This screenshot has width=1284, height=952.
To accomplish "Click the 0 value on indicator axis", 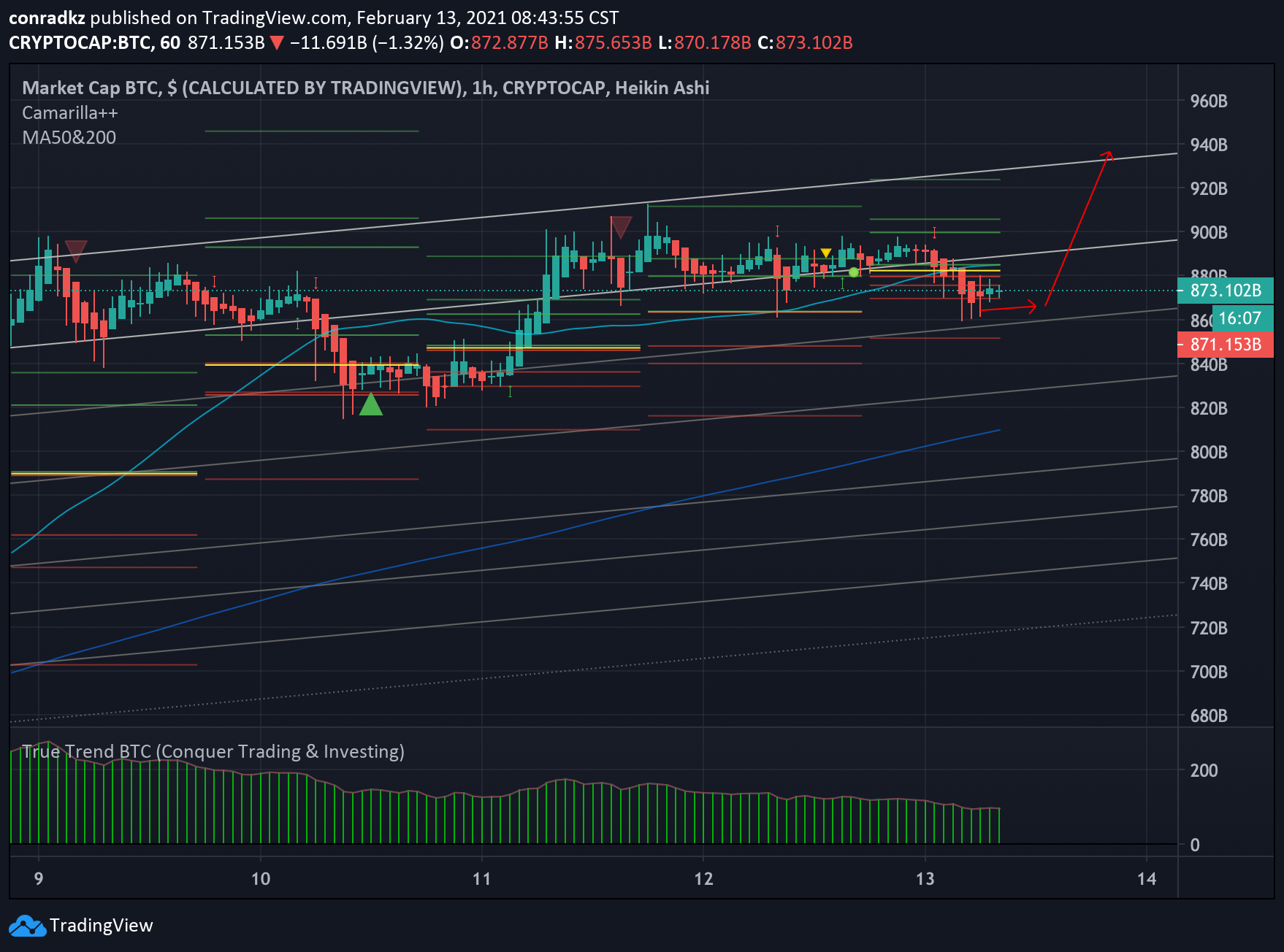I will (1195, 845).
